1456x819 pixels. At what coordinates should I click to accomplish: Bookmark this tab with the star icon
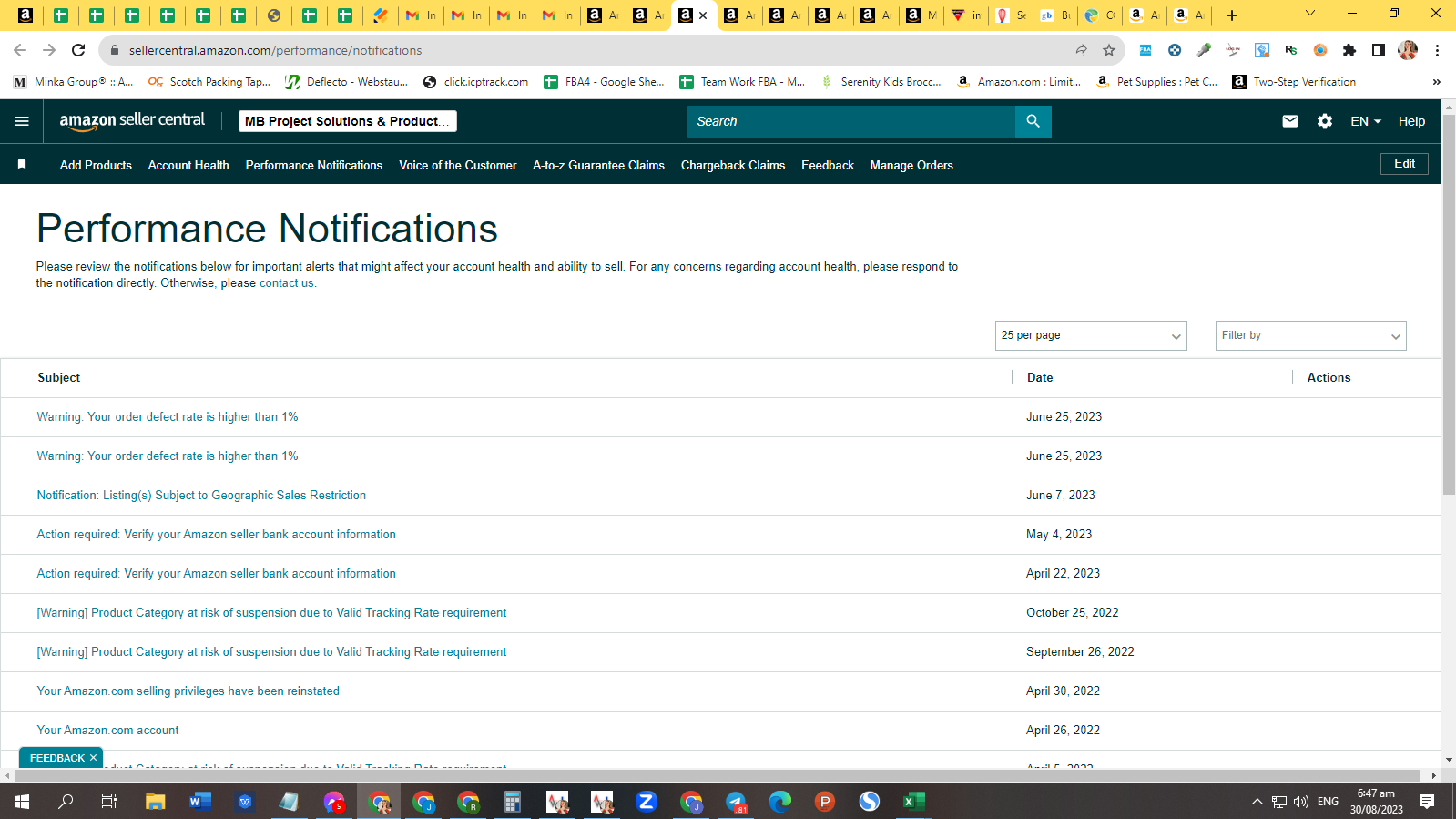1109,50
